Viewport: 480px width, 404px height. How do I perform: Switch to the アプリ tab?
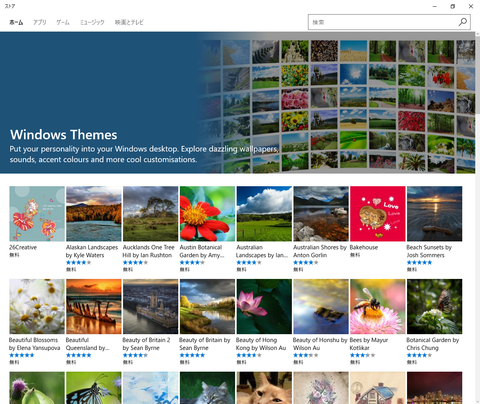[39, 22]
